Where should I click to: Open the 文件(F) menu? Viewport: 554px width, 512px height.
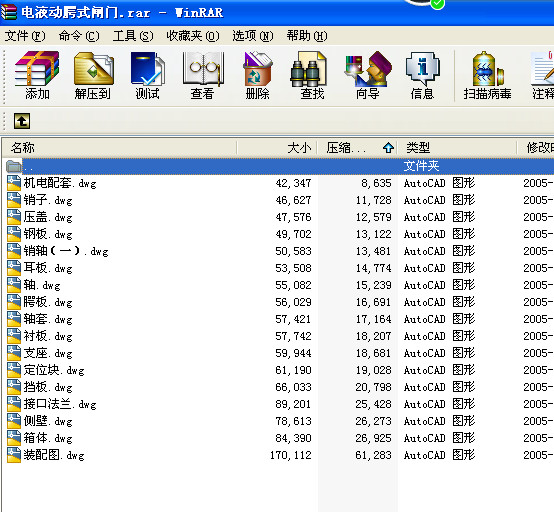(x=25, y=36)
